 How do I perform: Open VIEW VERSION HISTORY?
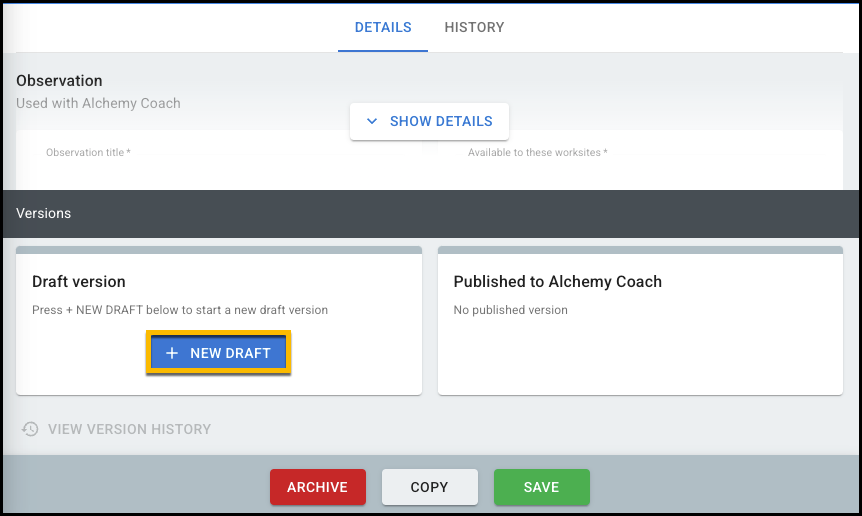coord(129,429)
